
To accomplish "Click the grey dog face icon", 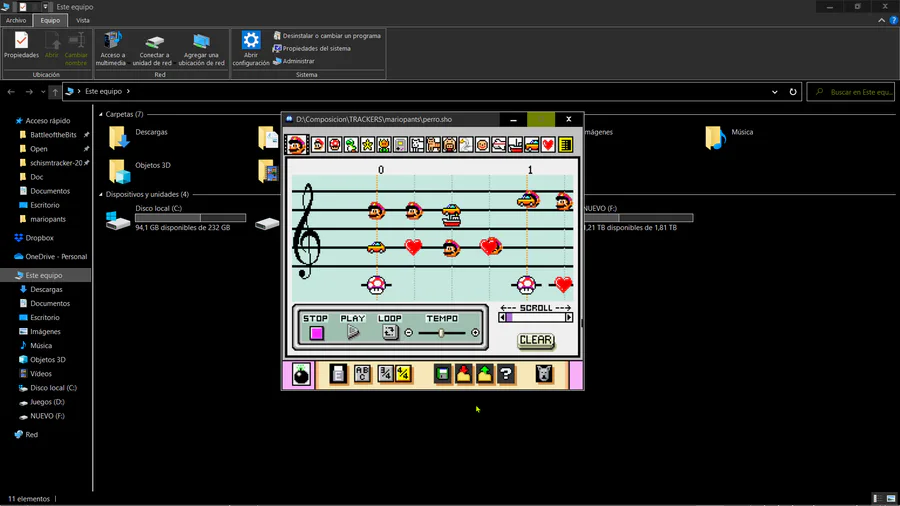I will 544,374.
